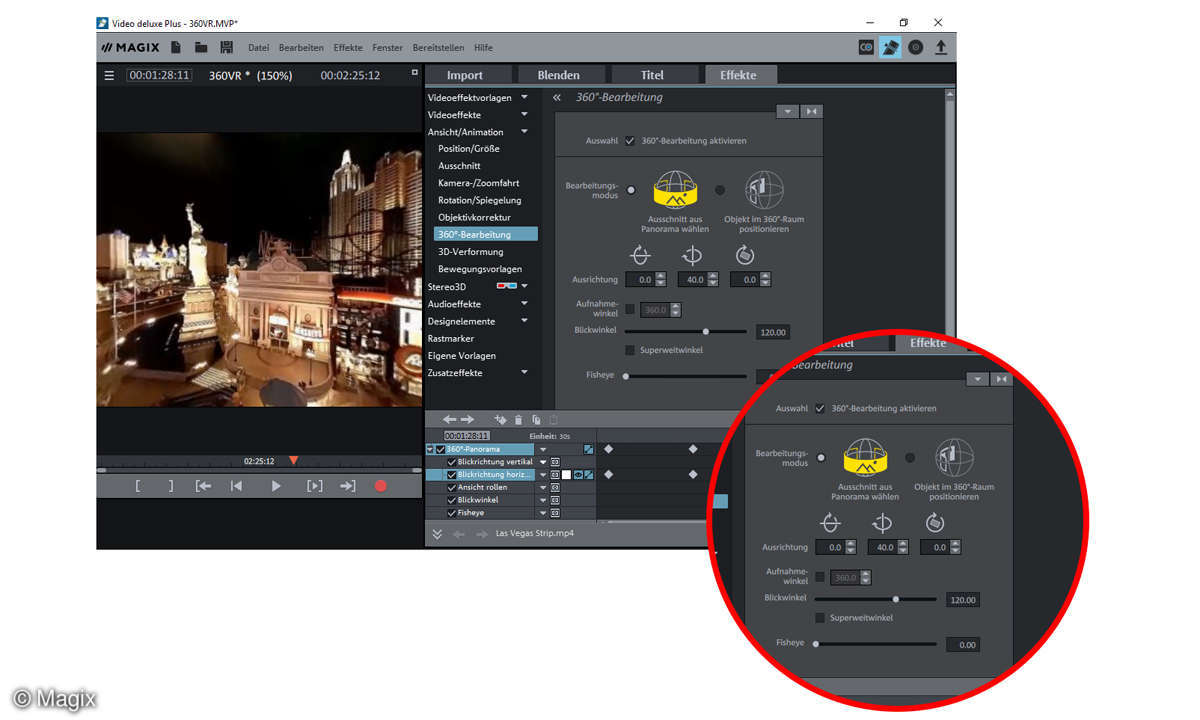Open the dropdown arrow on the Ansicht rollen row
Image resolution: width=1200 pixels, height=720 pixels.
pyautogui.click(x=543, y=487)
